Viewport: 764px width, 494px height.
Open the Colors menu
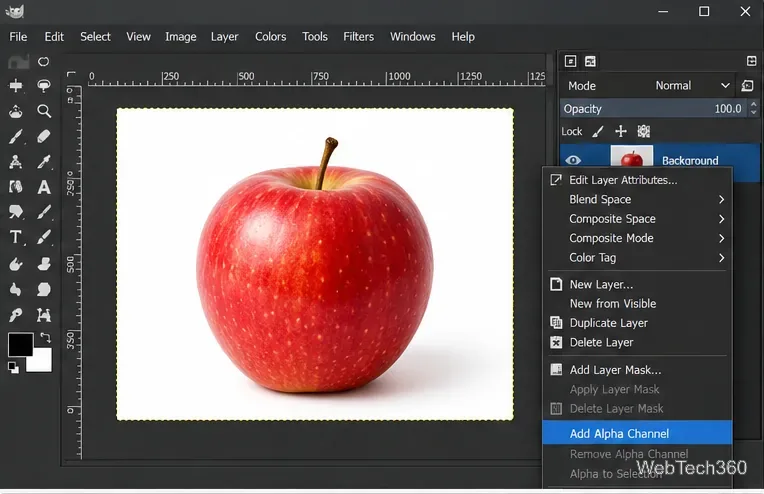(270, 37)
